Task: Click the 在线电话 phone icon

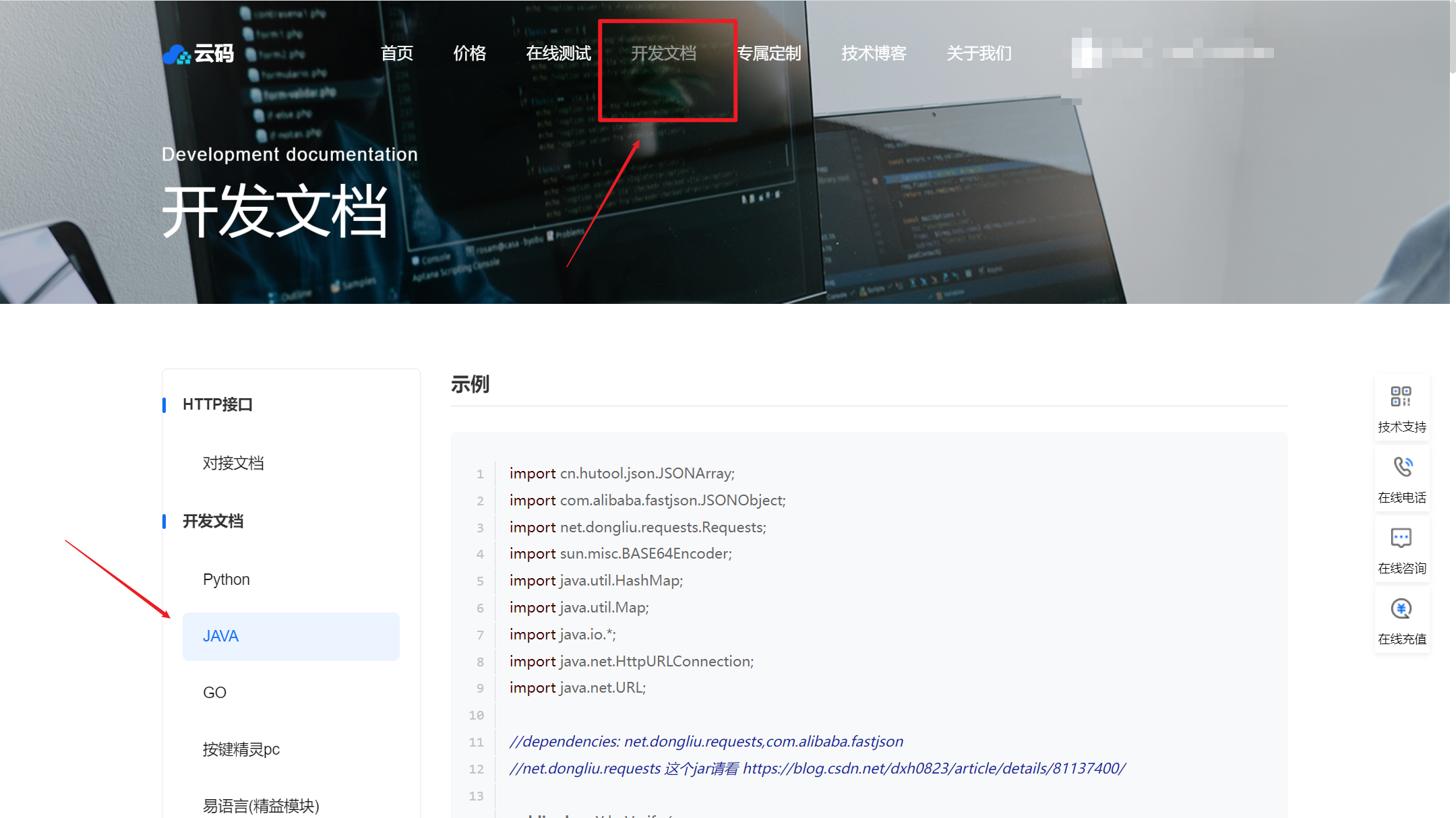Action: [x=1402, y=466]
